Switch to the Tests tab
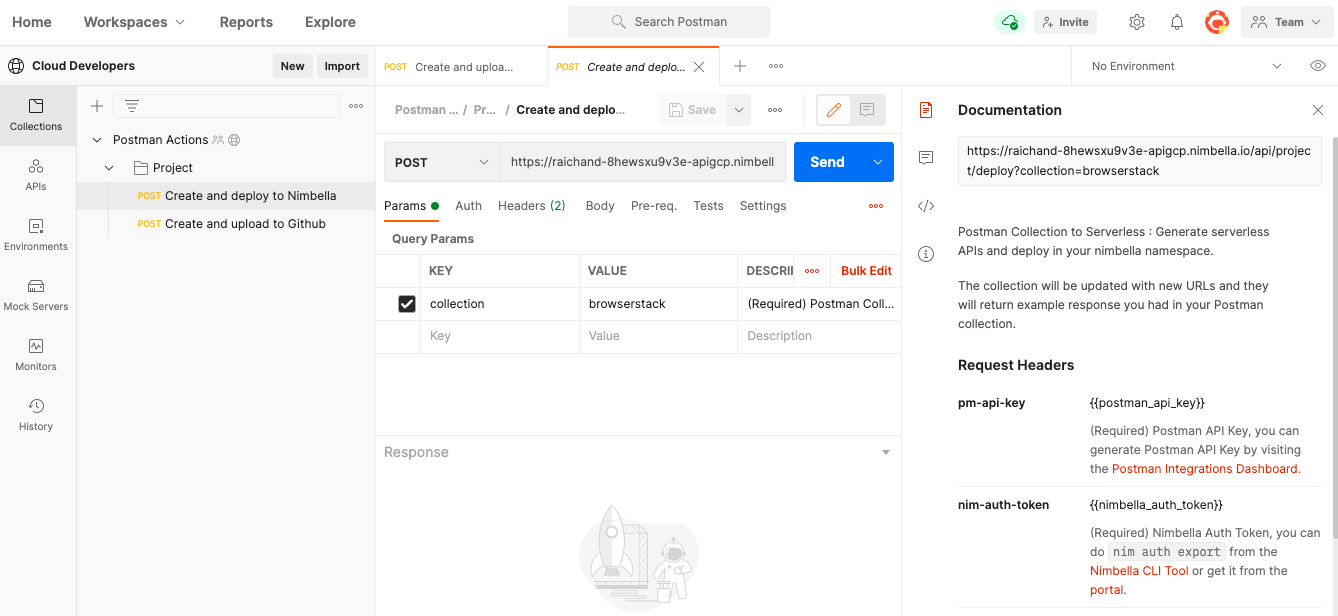The image size is (1338, 616). pyautogui.click(x=708, y=206)
